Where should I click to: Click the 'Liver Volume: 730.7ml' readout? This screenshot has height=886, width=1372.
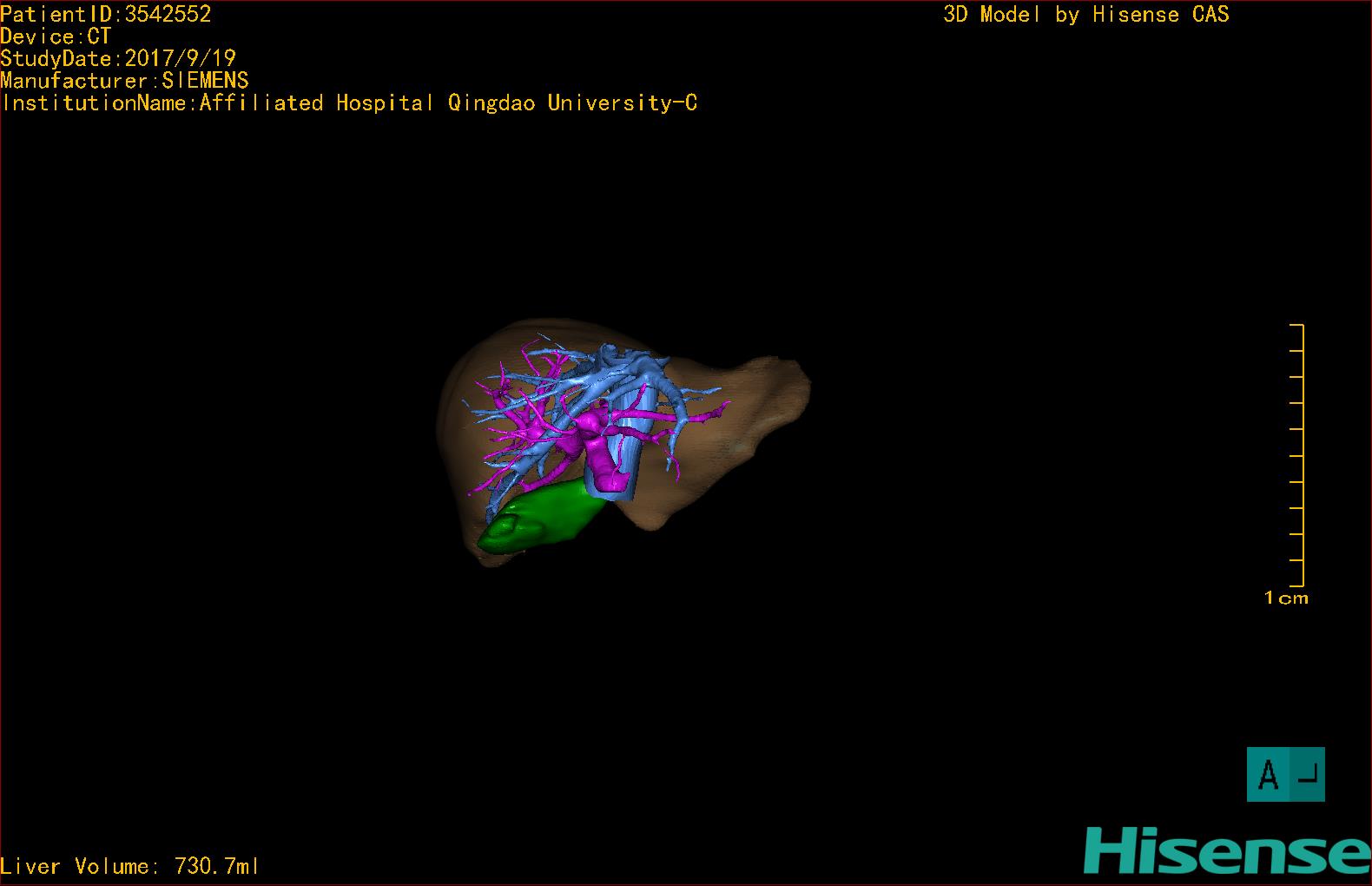tap(129, 866)
